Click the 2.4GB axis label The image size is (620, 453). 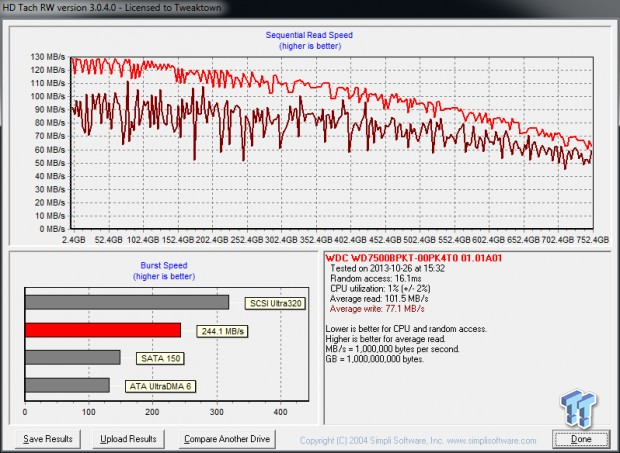coord(74,240)
